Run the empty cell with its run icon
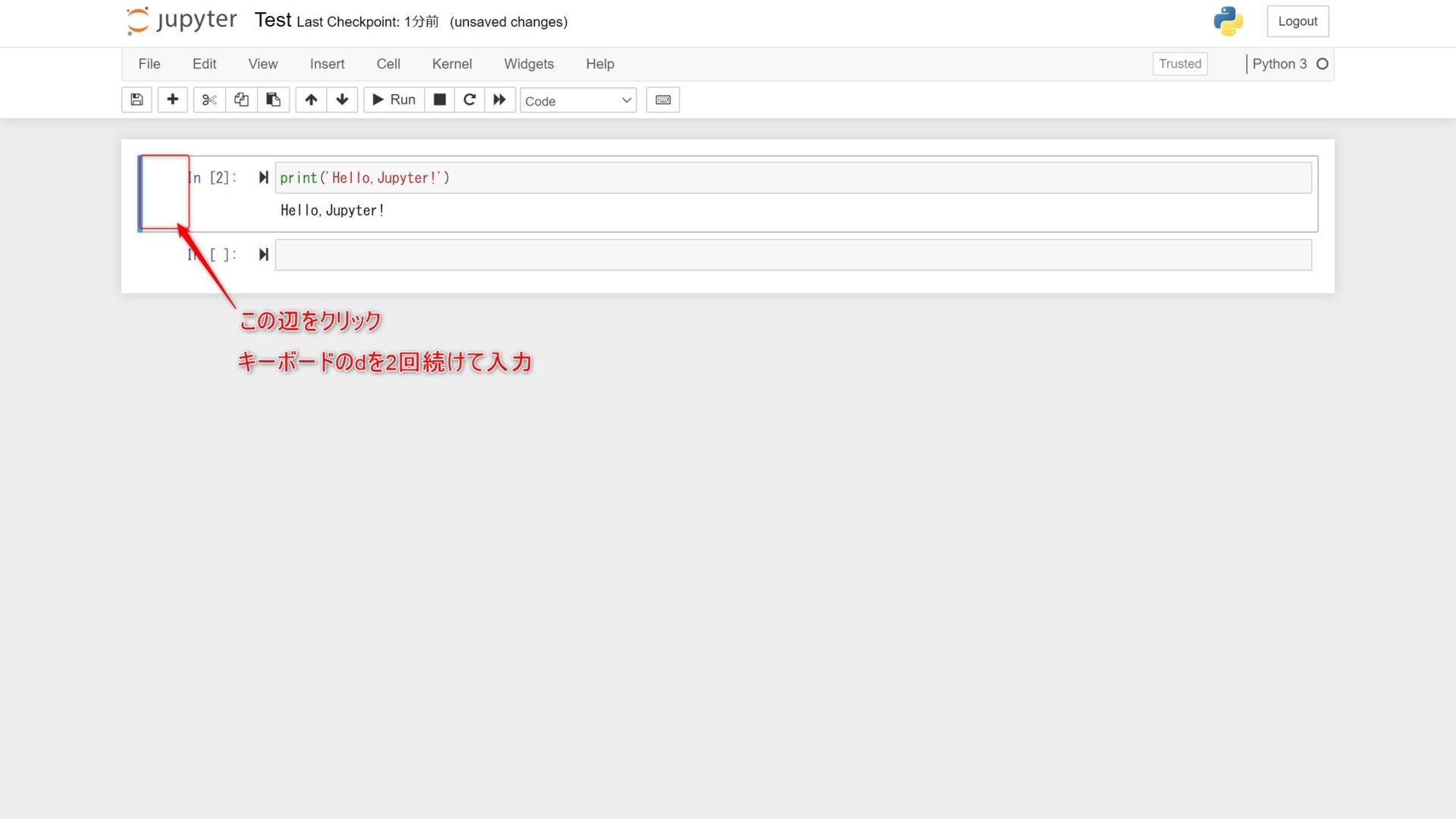The image size is (1456, 819). coord(263,255)
